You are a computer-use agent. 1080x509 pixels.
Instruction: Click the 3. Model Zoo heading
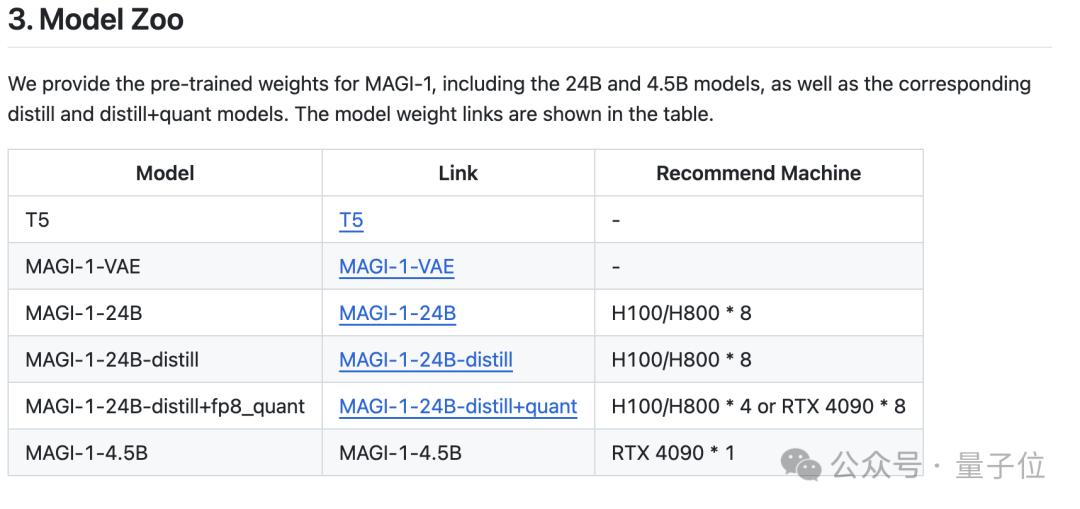96,20
